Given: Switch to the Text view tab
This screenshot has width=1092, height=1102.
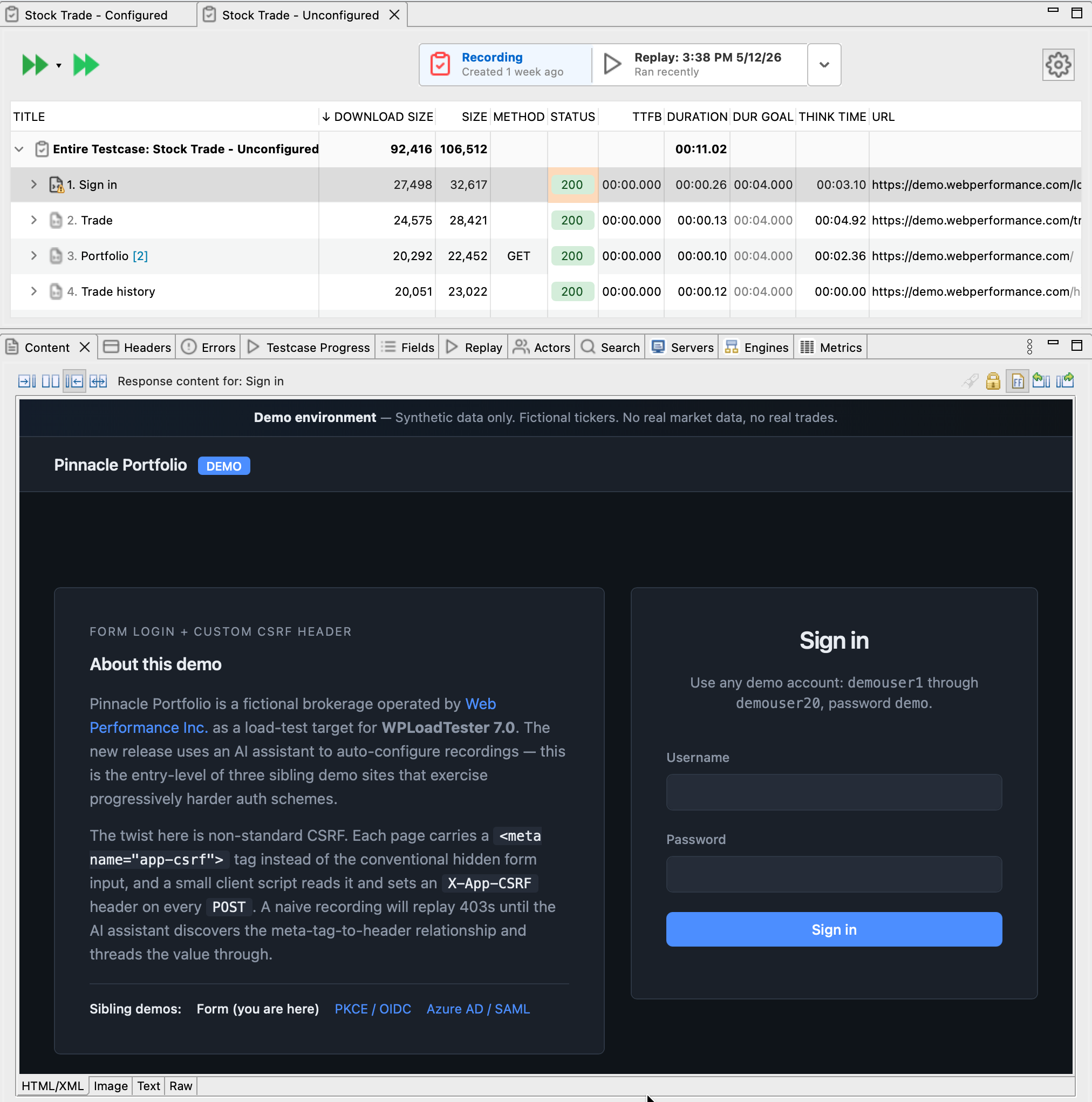Looking at the screenshot, I should point(148,1085).
